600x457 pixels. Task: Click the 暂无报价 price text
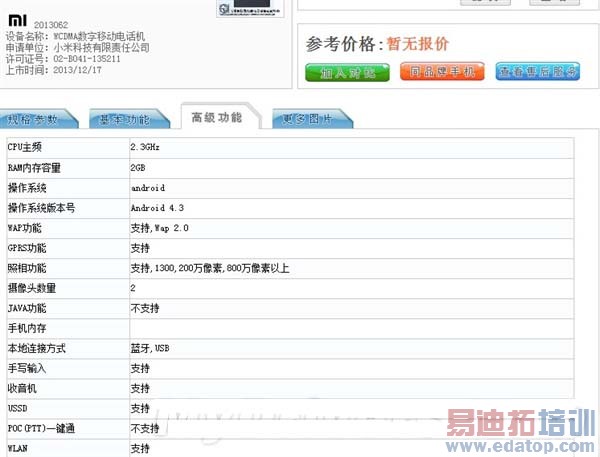point(417,44)
